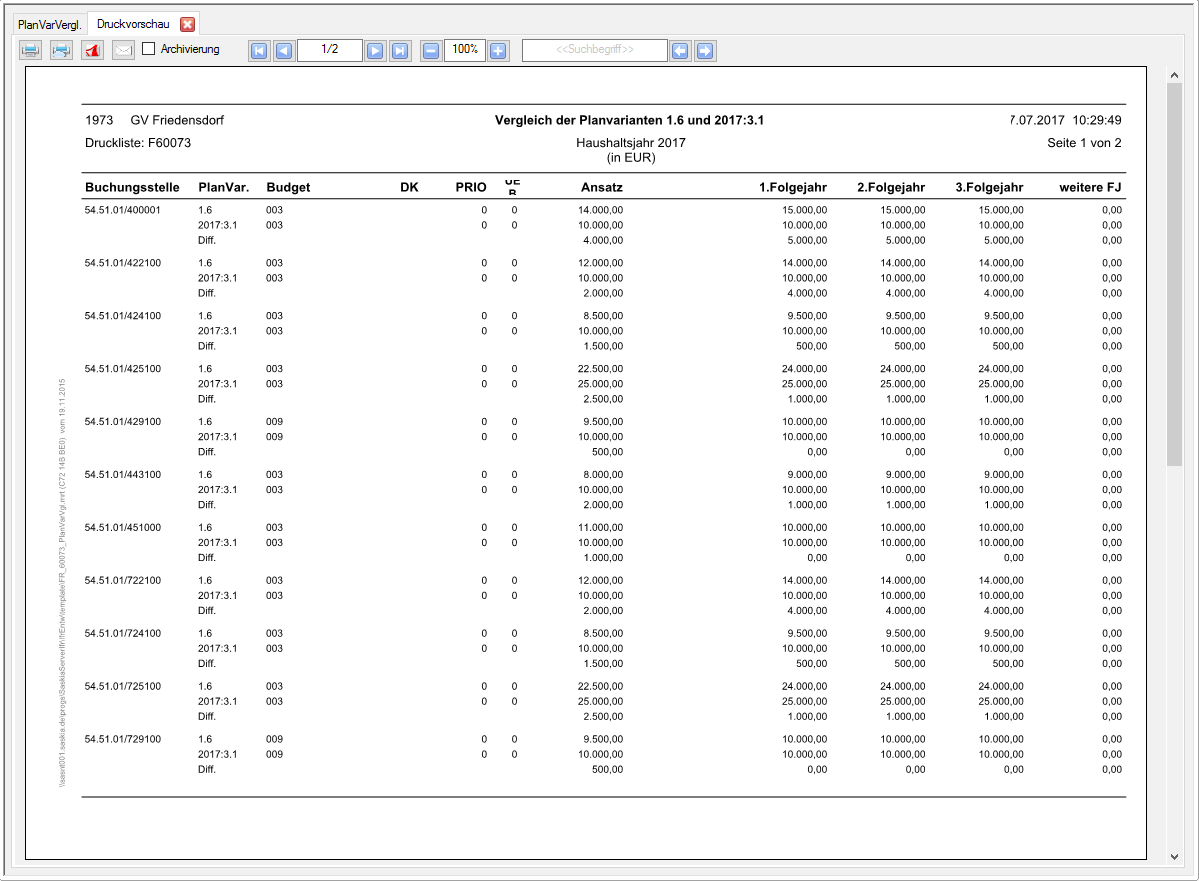Image resolution: width=1199 pixels, height=881 pixels.
Task: Export the report via red PDF icon
Action: [93, 50]
